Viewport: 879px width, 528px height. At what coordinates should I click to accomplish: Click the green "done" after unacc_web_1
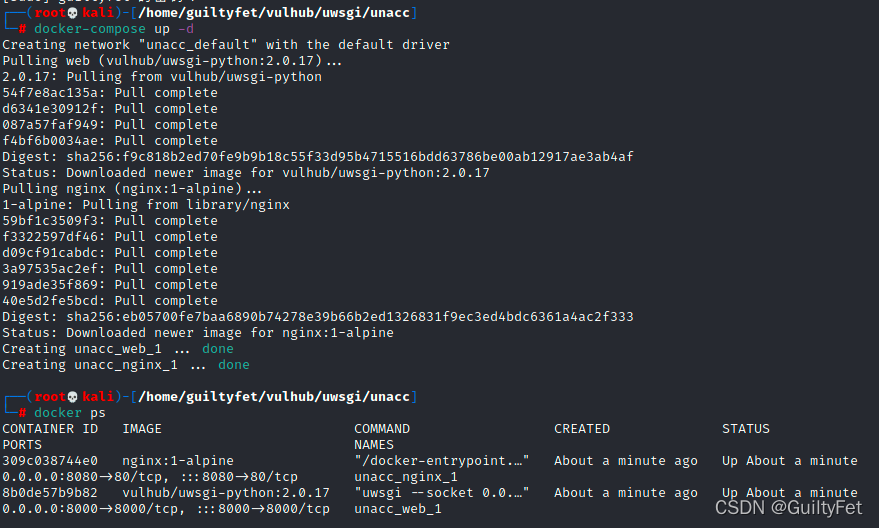coord(218,349)
